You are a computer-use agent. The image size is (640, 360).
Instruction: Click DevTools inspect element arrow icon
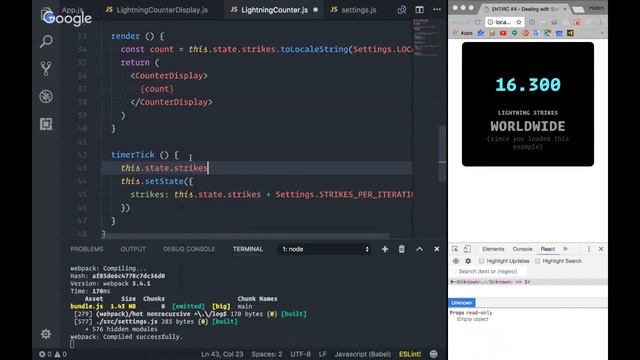(455, 249)
